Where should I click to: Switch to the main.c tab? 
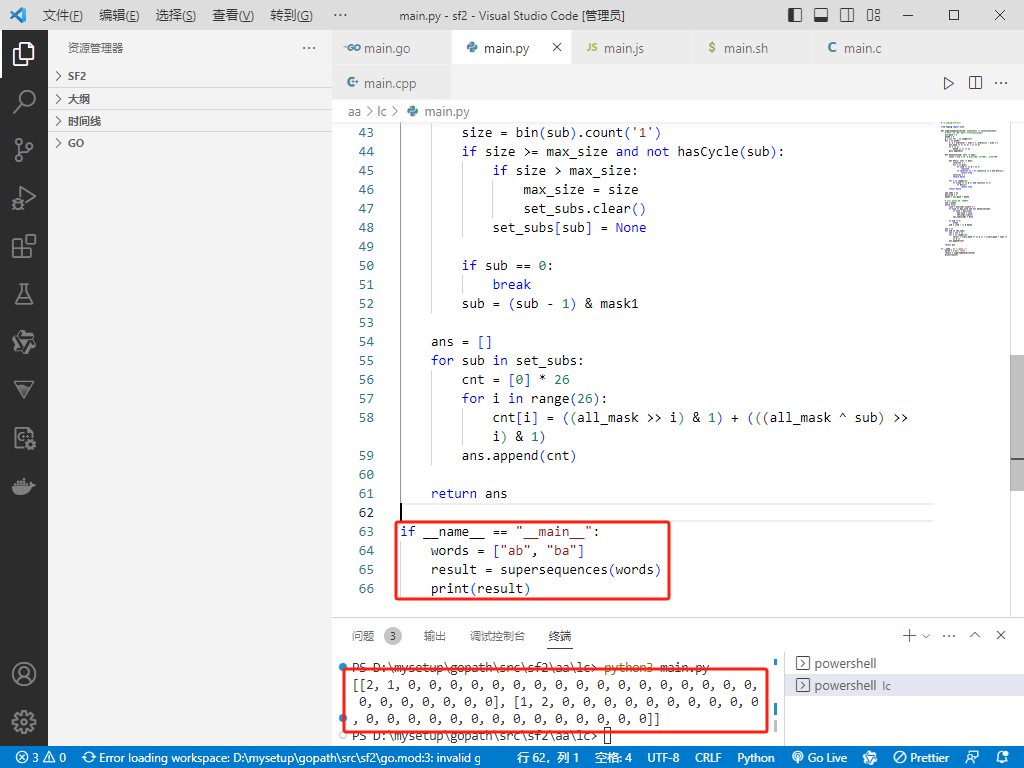coord(871,48)
